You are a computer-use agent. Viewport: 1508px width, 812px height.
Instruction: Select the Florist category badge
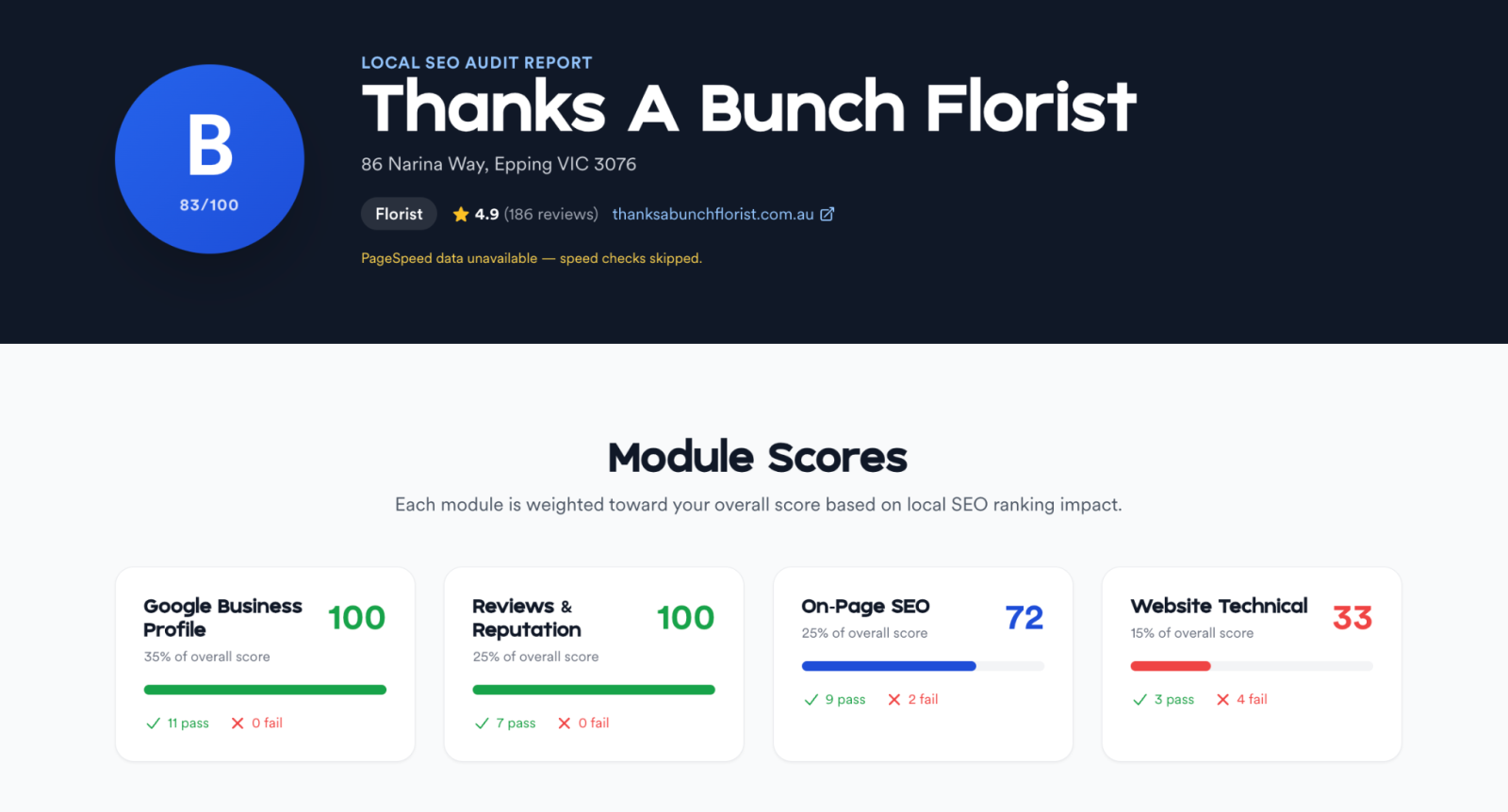pos(399,214)
